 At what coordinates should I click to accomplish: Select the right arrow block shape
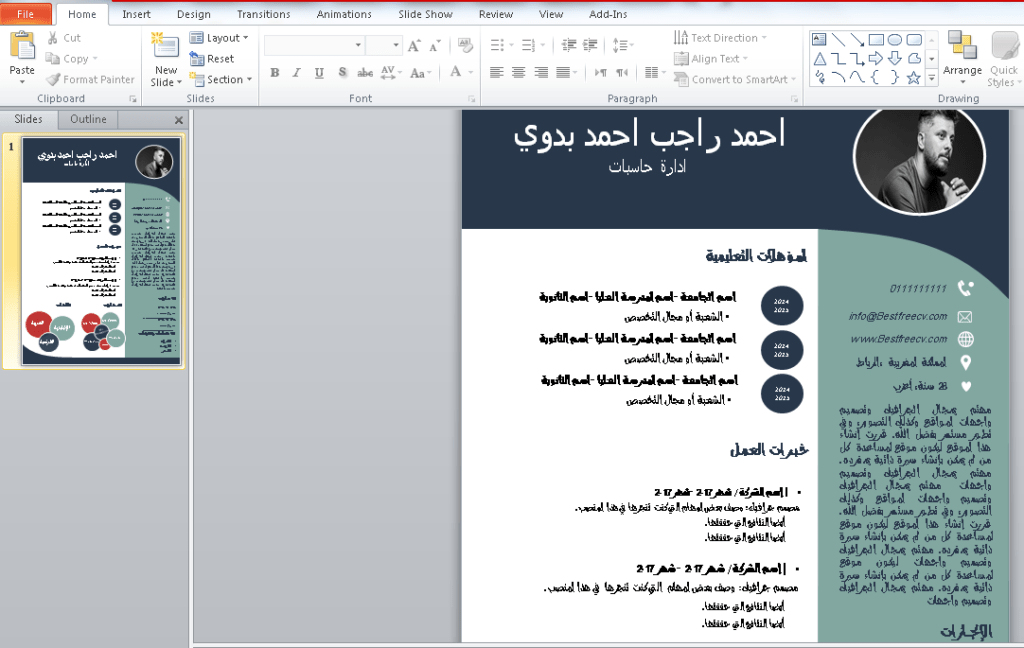(x=876, y=59)
